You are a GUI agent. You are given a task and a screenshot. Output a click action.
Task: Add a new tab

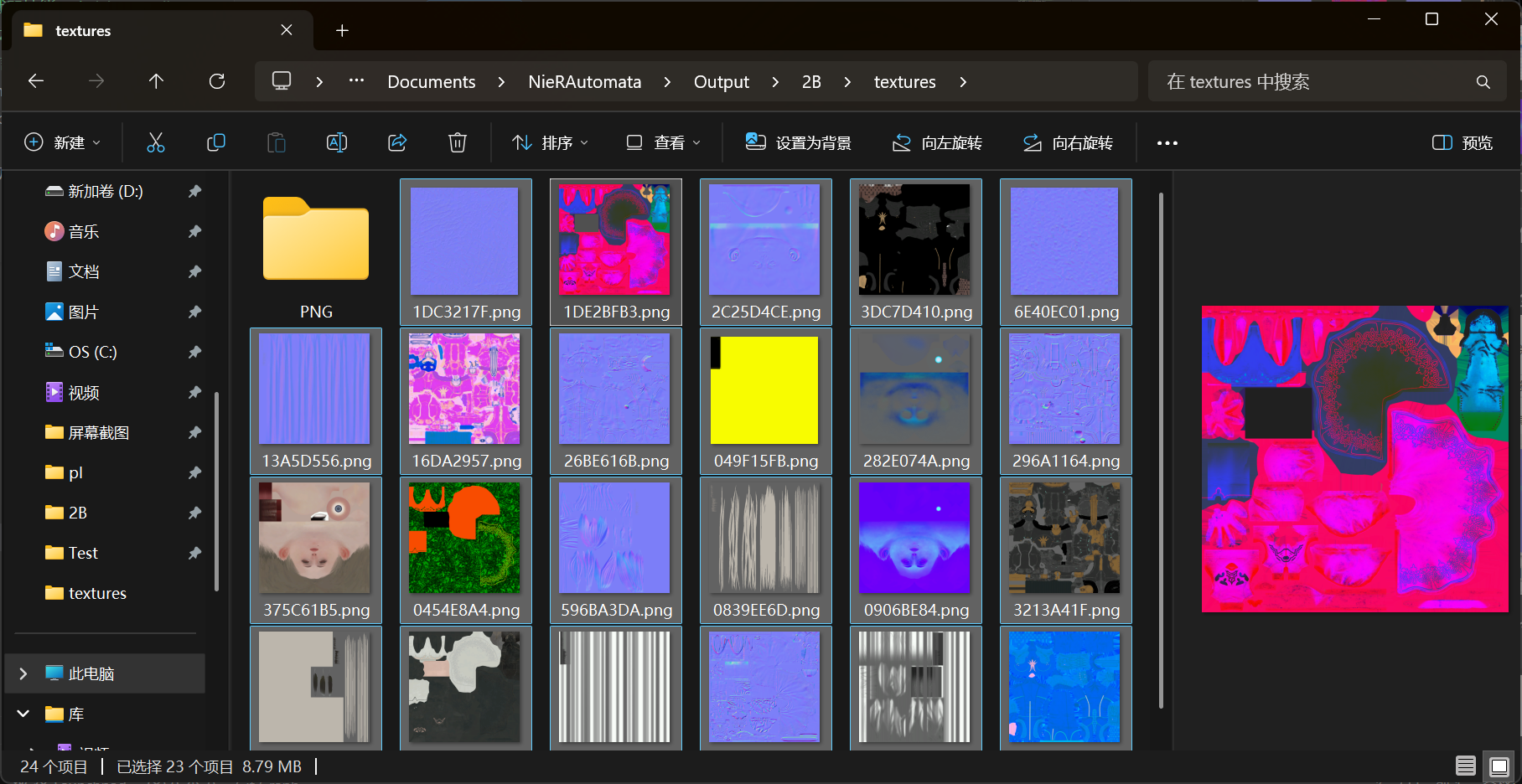click(x=342, y=31)
